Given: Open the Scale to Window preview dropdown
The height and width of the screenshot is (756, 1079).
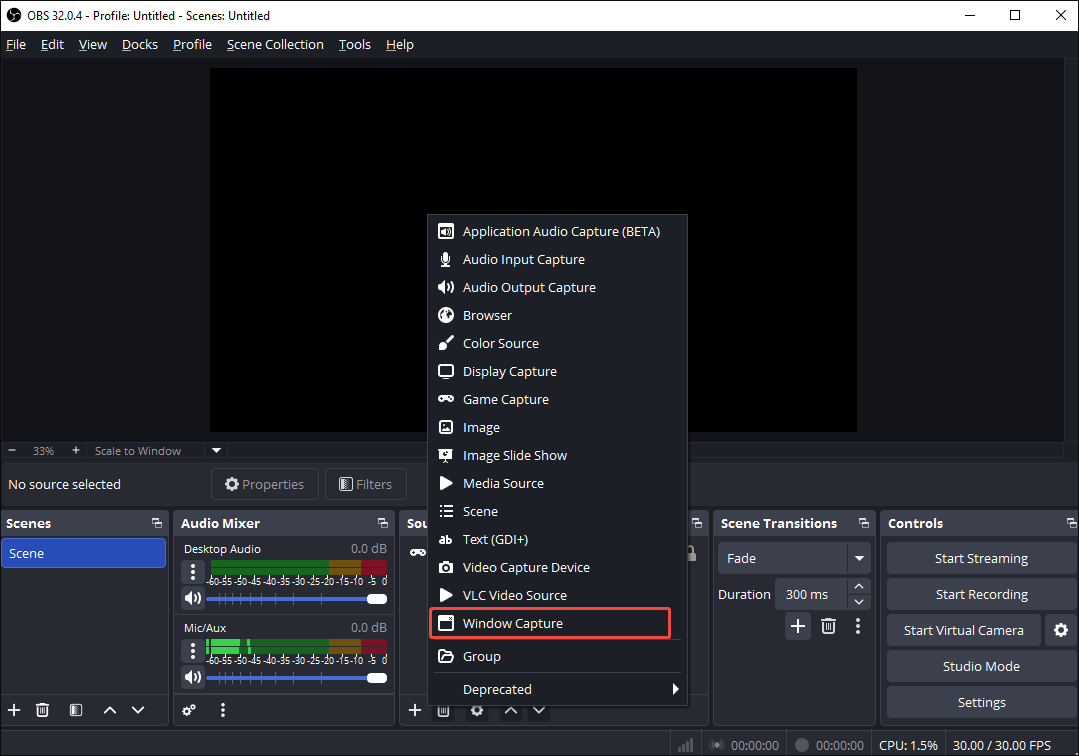Looking at the screenshot, I should [216, 450].
